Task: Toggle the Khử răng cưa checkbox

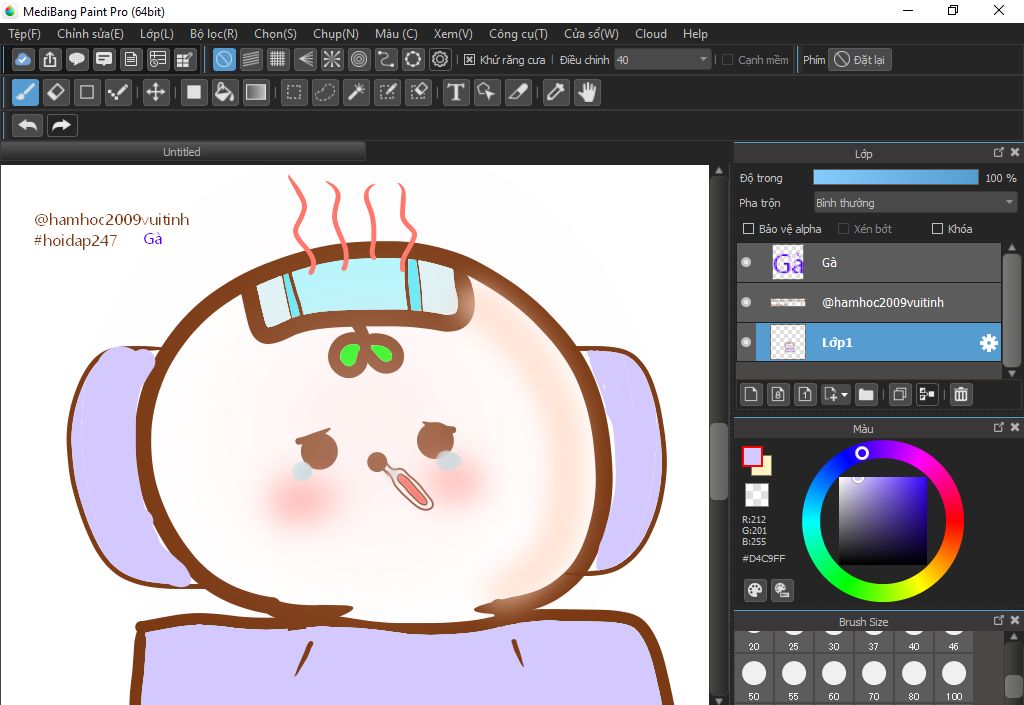Action: pos(469,60)
